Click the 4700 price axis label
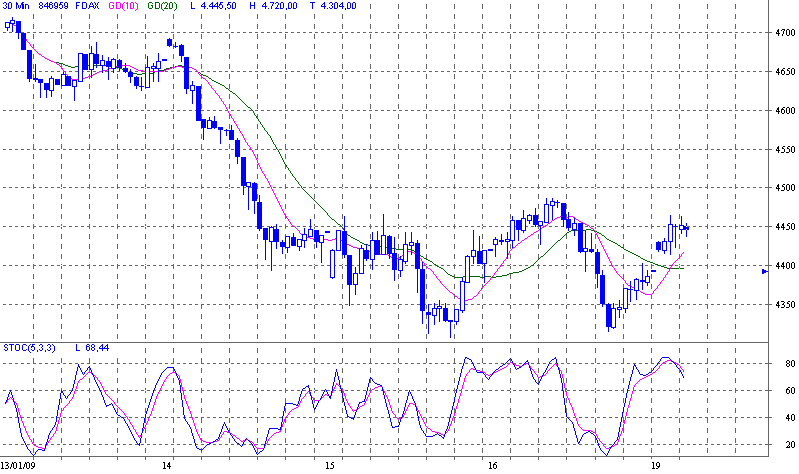 [x=785, y=33]
